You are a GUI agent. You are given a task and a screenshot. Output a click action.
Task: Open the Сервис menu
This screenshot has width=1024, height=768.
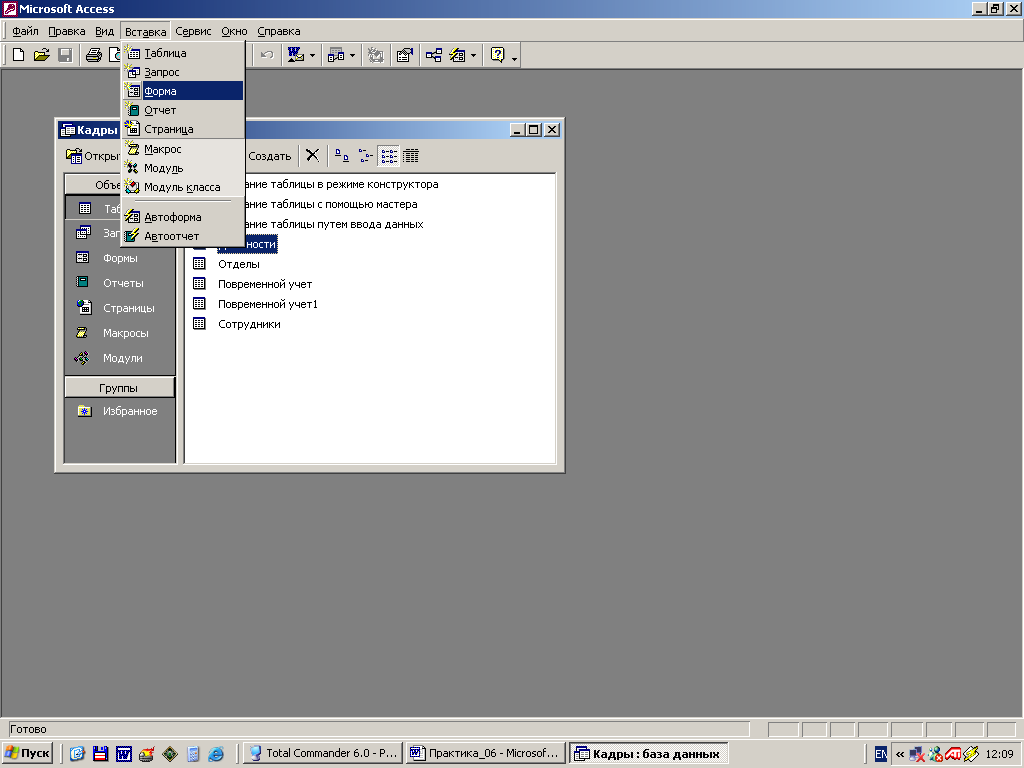click(x=193, y=31)
